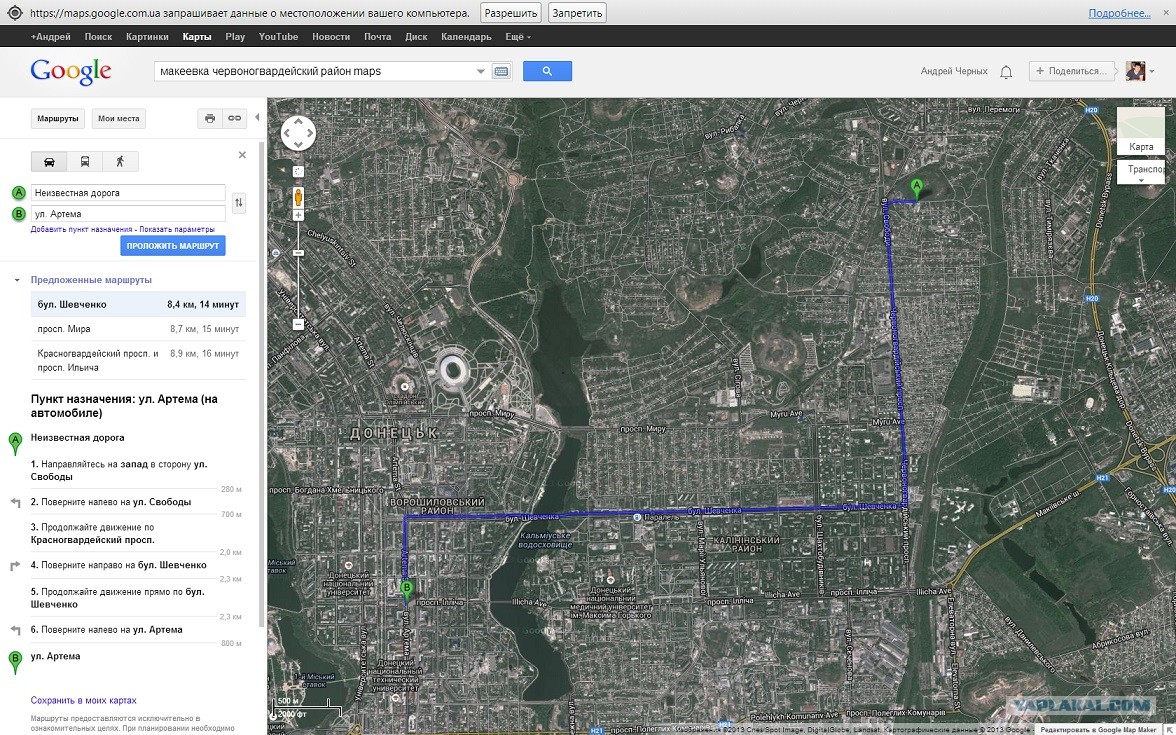1176x735 pixels.
Task: Click Запретить location permission button
Action: 577,13
